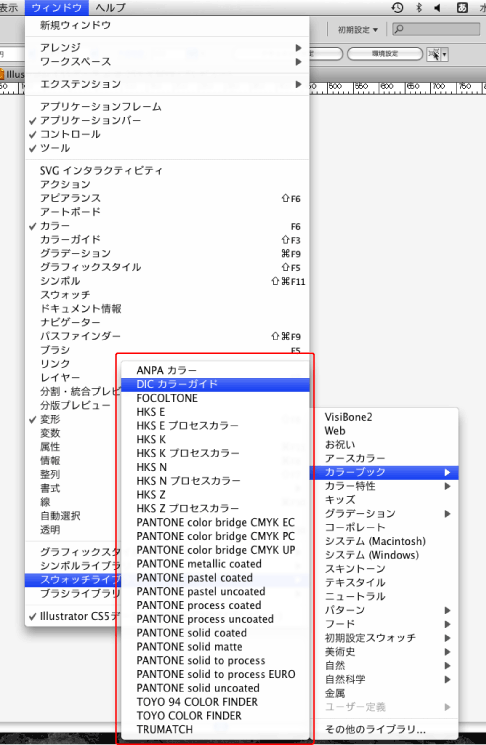The image size is (486, 745).
Task: Open the Time Machine menu bar icon
Action: coord(397,8)
